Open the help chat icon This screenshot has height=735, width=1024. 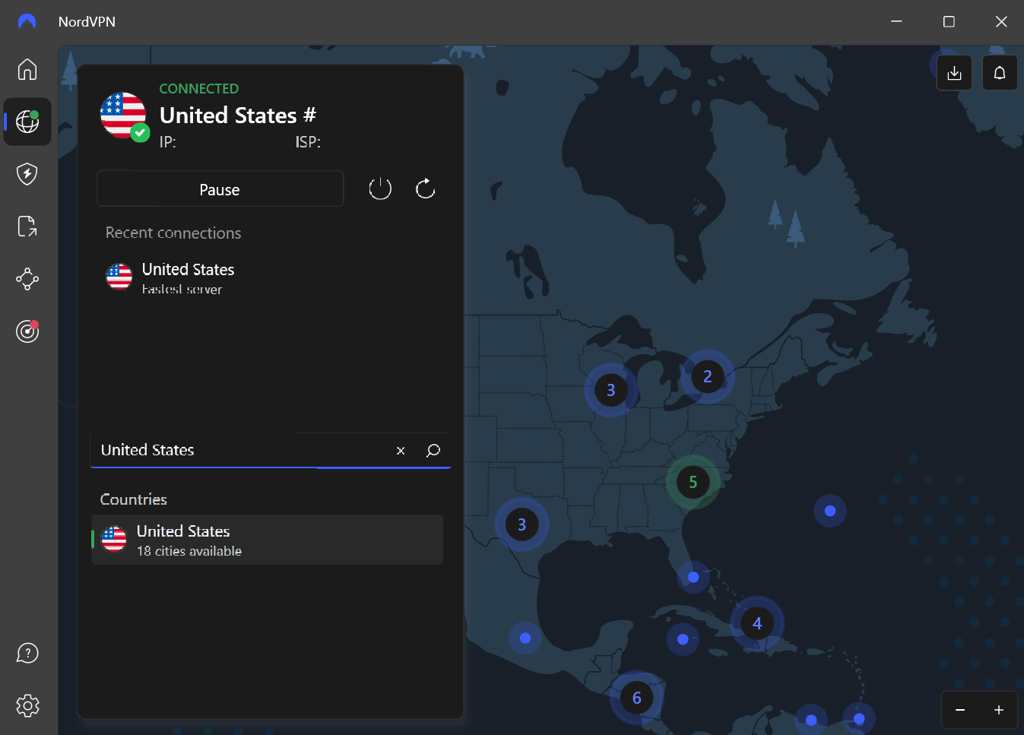[x=27, y=653]
